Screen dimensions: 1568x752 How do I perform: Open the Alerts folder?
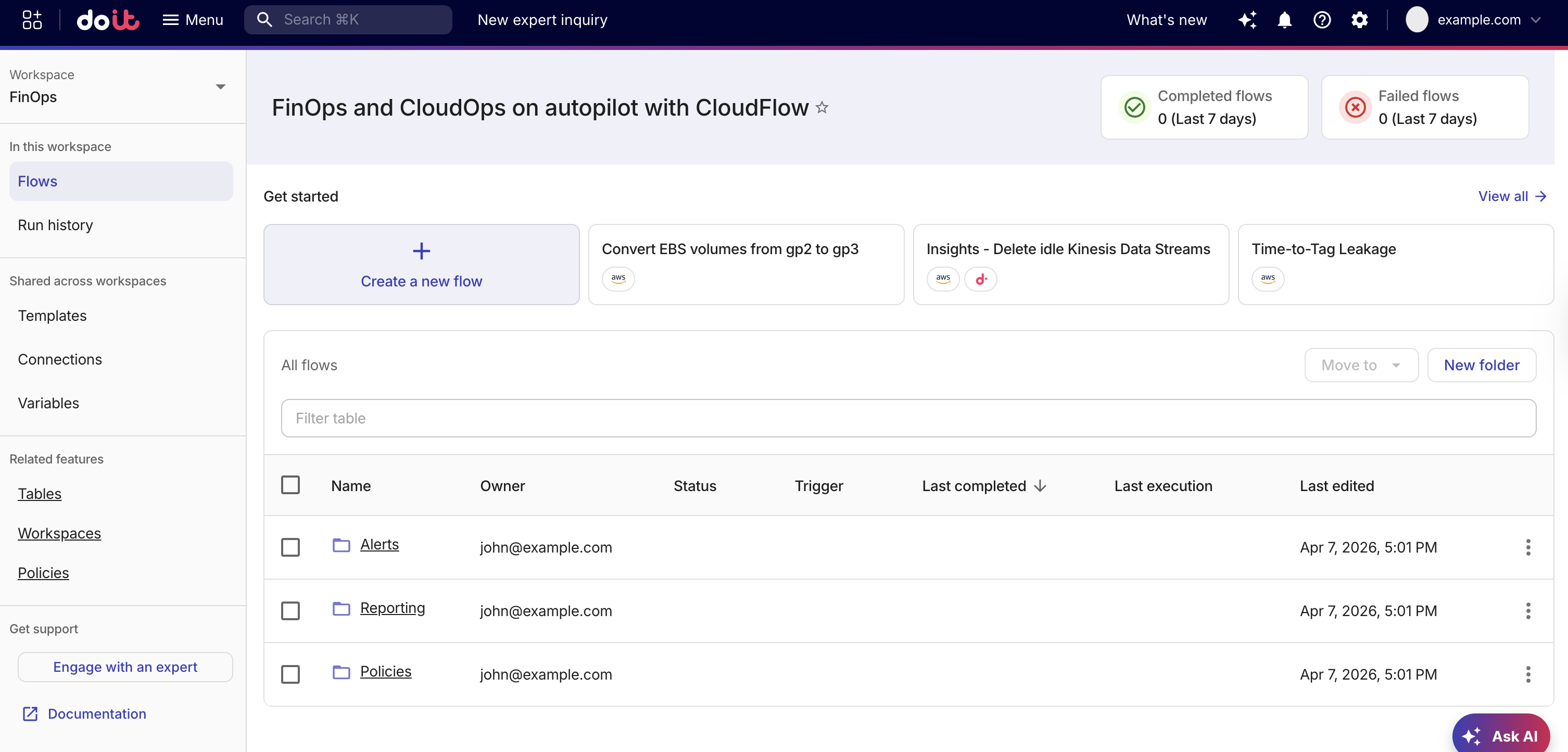[x=379, y=544]
